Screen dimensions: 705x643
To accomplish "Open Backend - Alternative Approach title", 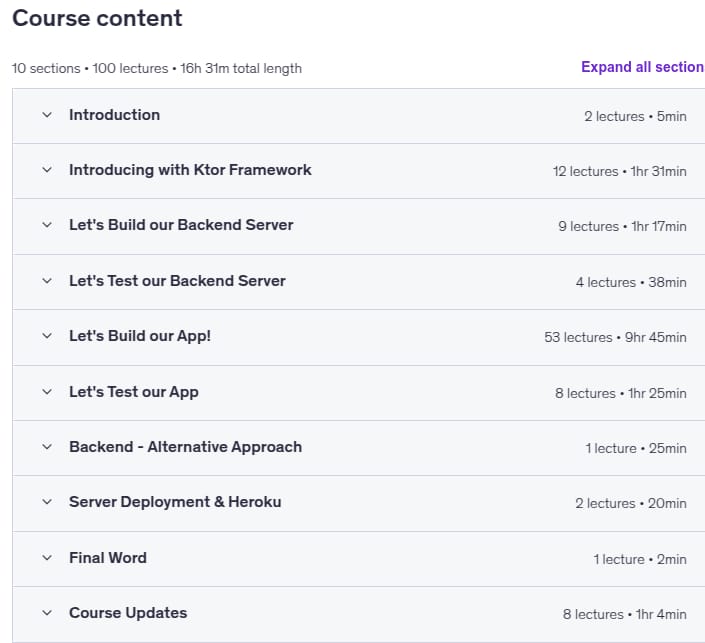I will pyautogui.click(x=185, y=447).
